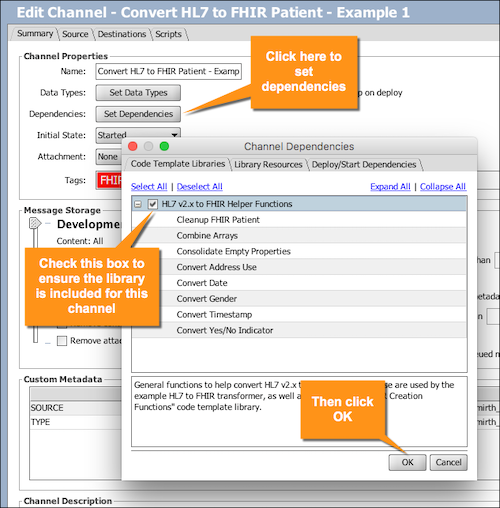Open the Initial State dropdown
Image resolution: width=500 pixels, height=508 pixels.
[138, 135]
